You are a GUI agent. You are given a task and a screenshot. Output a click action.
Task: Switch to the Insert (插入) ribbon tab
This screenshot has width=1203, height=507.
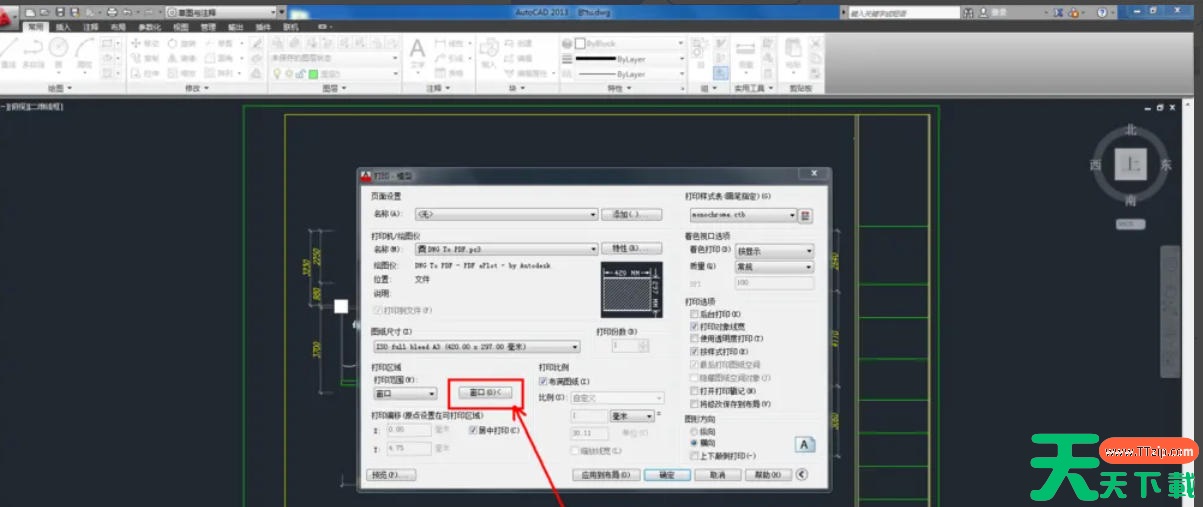pos(64,27)
